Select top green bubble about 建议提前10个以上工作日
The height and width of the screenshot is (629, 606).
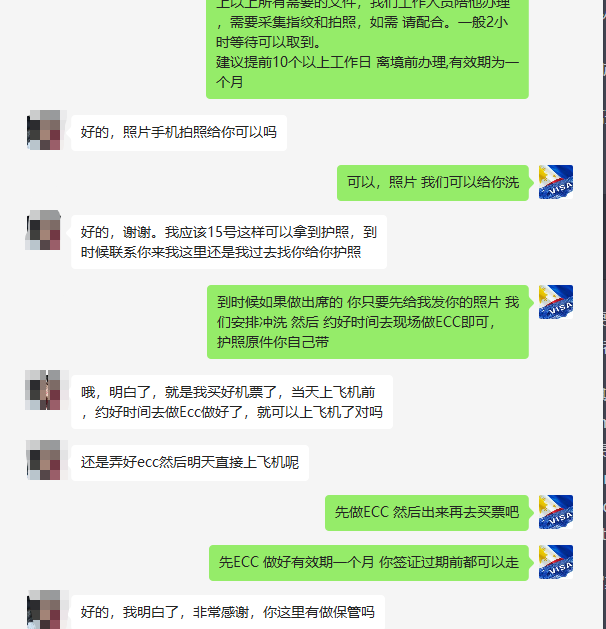(367, 49)
